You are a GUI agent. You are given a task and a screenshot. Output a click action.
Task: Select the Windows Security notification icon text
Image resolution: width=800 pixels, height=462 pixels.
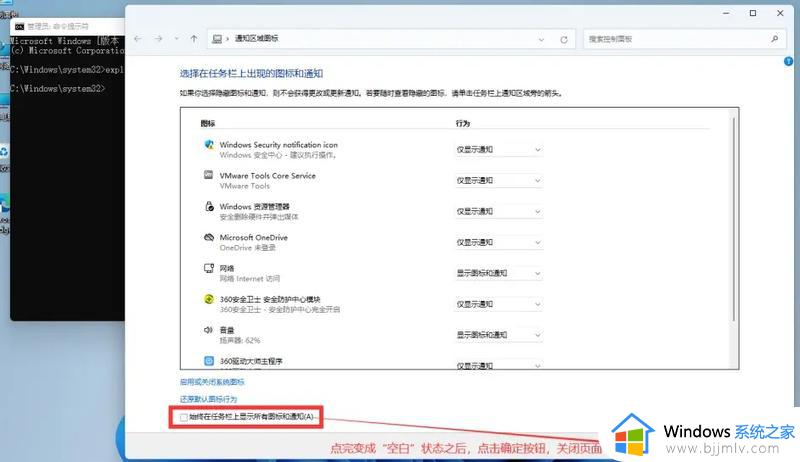pyautogui.click(x=279, y=145)
